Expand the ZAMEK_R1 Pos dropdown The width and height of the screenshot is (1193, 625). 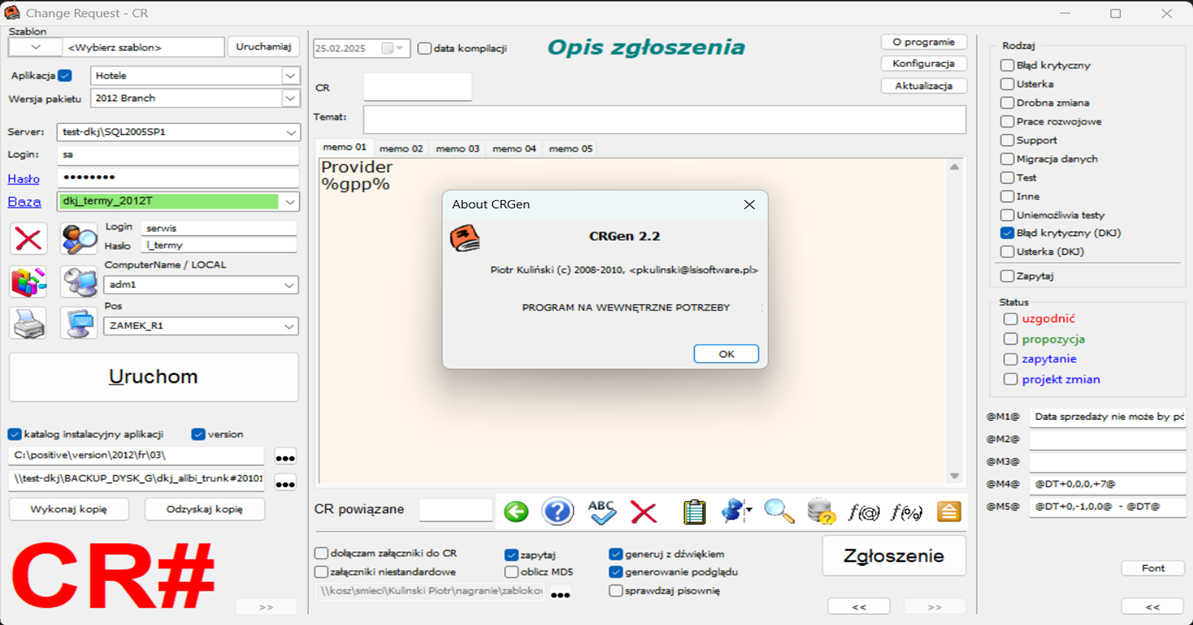tap(289, 324)
